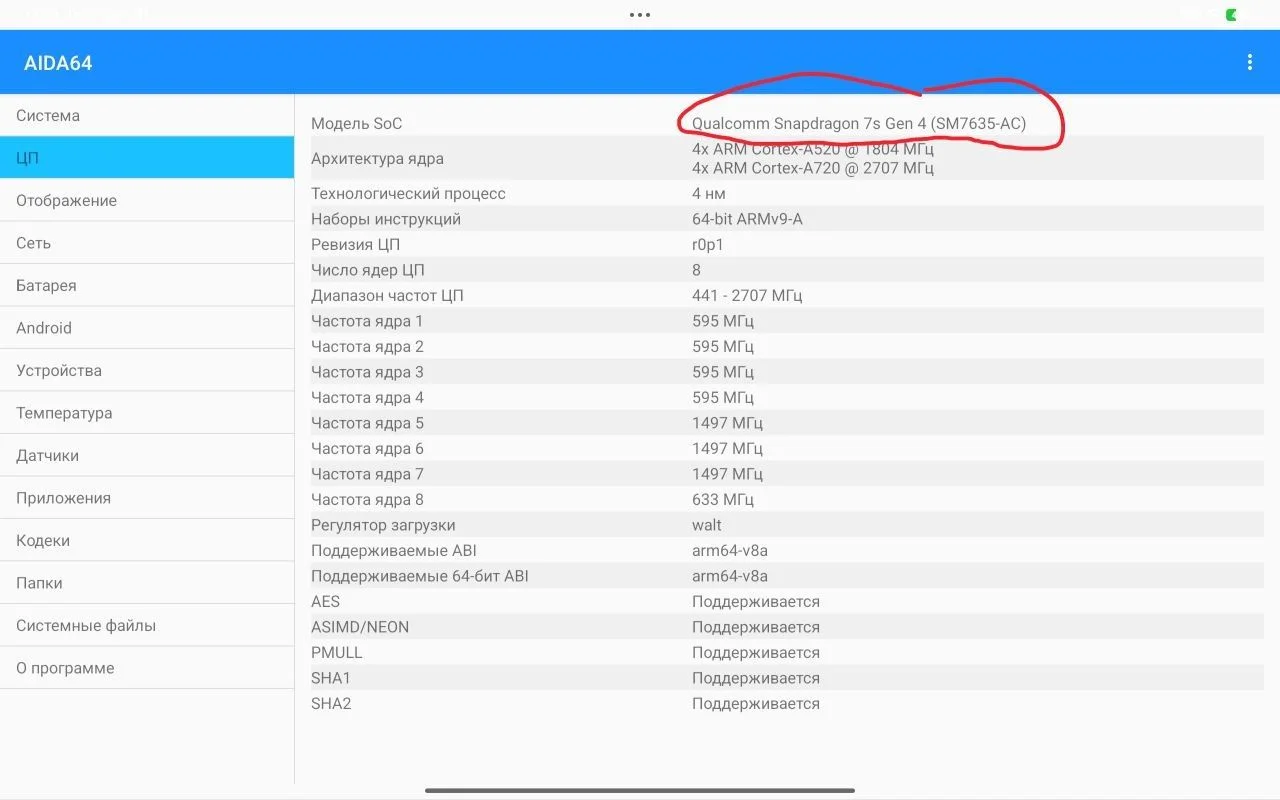Open the Сеть section
The height and width of the screenshot is (800, 1280).
pyautogui.click(x=147, y=243)
